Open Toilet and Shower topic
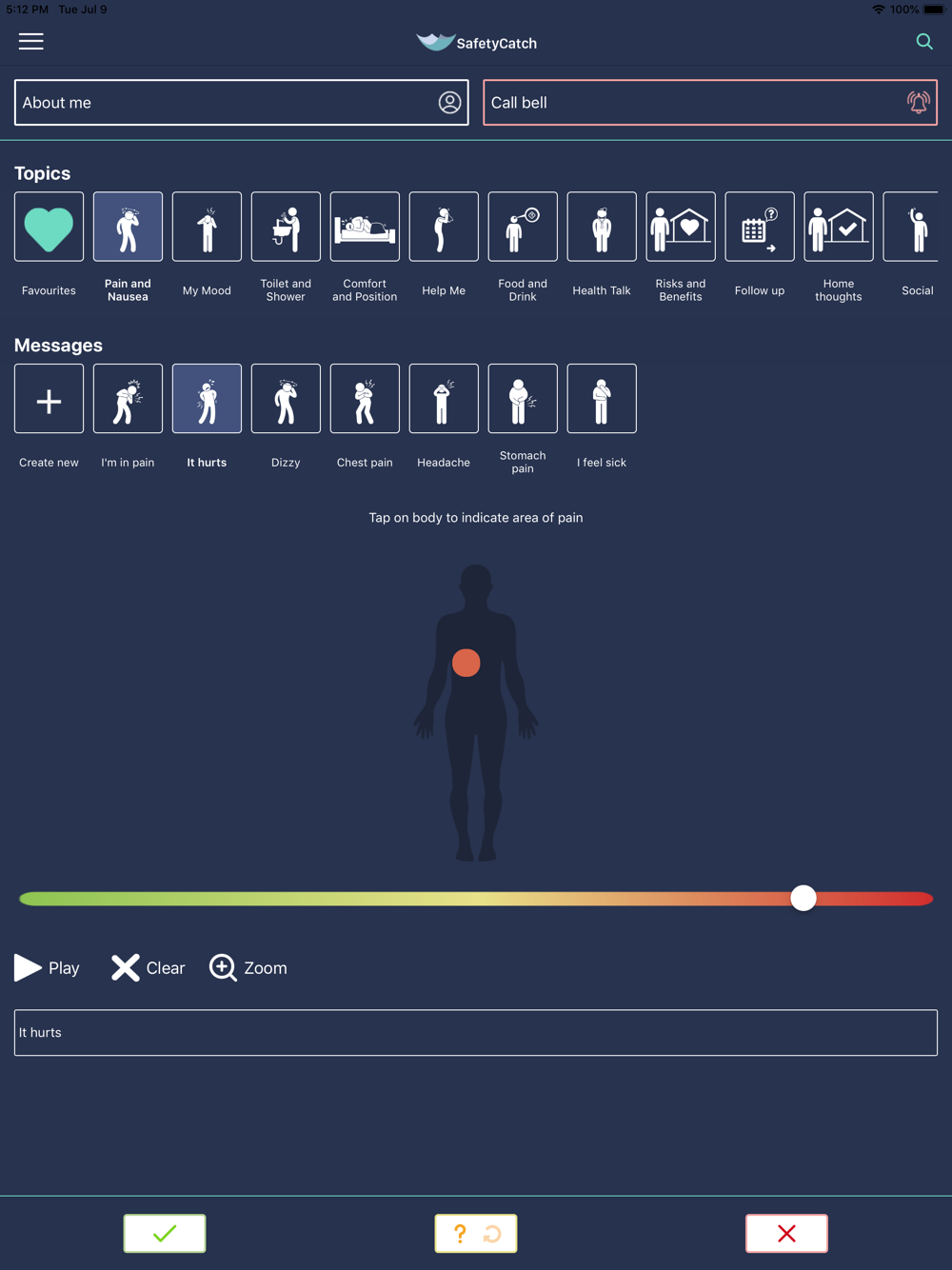This screenshot has height=1270, width=952. [286, 227]
